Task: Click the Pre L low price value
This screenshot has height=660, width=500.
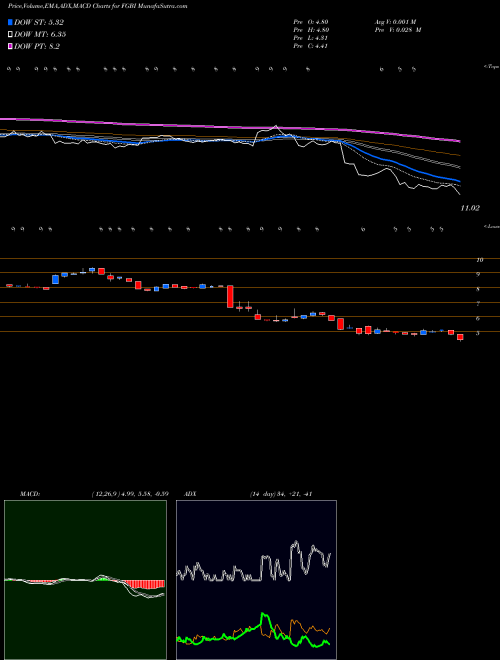Action: (x=311, y=38)
